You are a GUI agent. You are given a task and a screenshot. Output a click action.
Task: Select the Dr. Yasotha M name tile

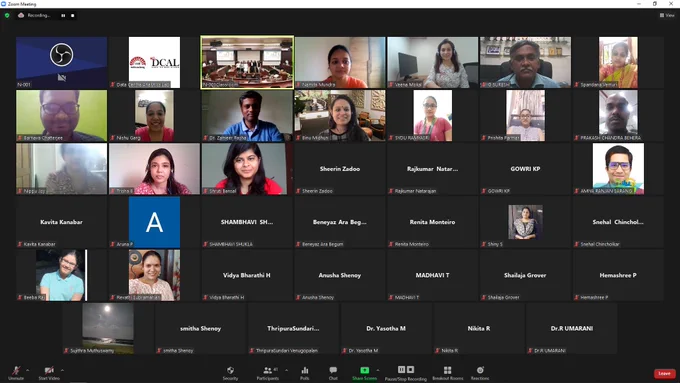point(386,329)
